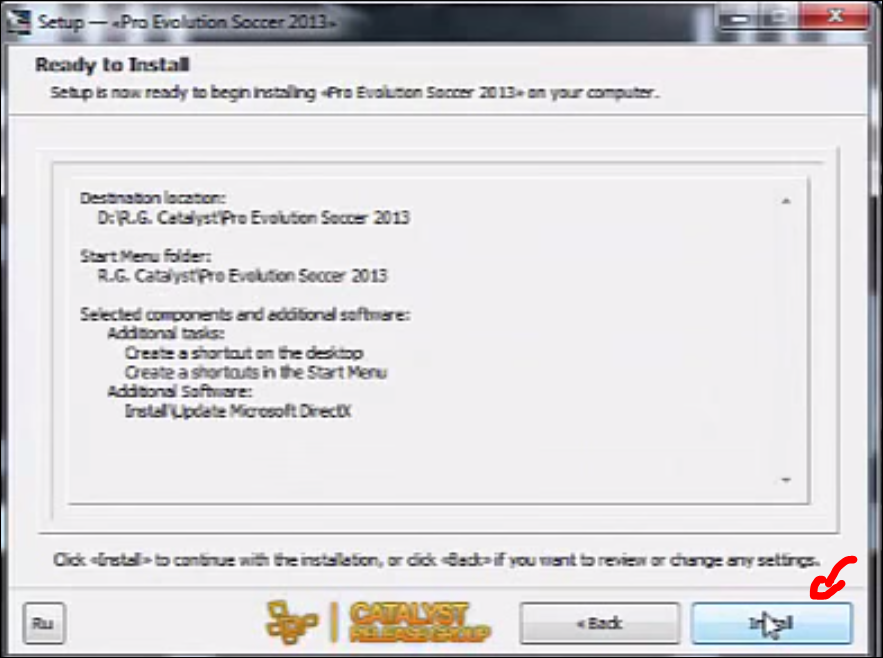Viewport: 883px width, 658px height.
Task: Click the Setup installer icon in title bar
Action: coord(17,21)
